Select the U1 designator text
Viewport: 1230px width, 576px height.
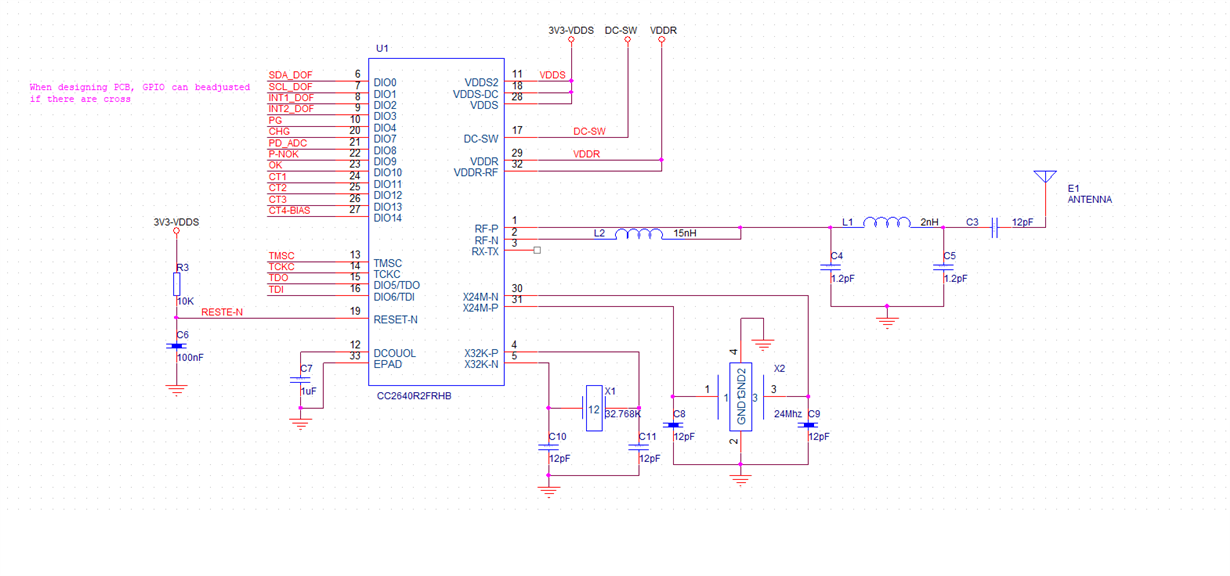(382, 49)
